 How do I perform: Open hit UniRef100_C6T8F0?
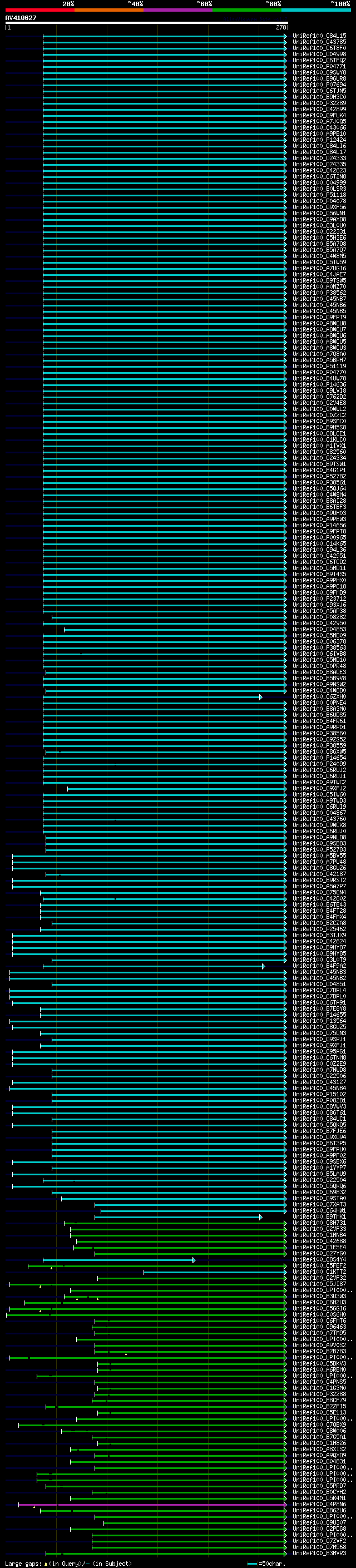click(x=319, y=48)
